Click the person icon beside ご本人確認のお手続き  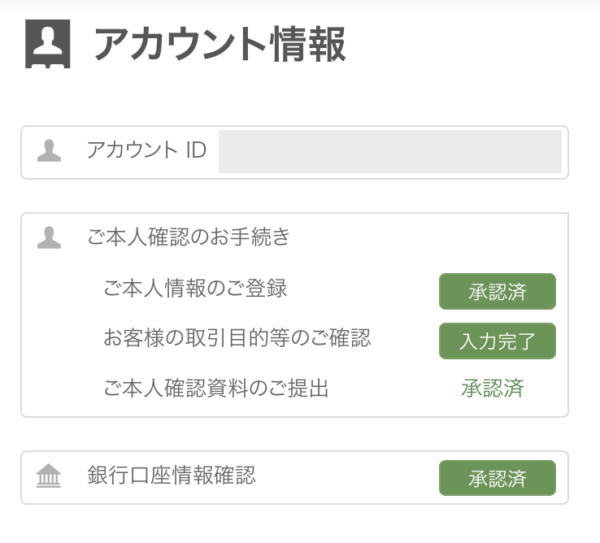tap(49, 238)
